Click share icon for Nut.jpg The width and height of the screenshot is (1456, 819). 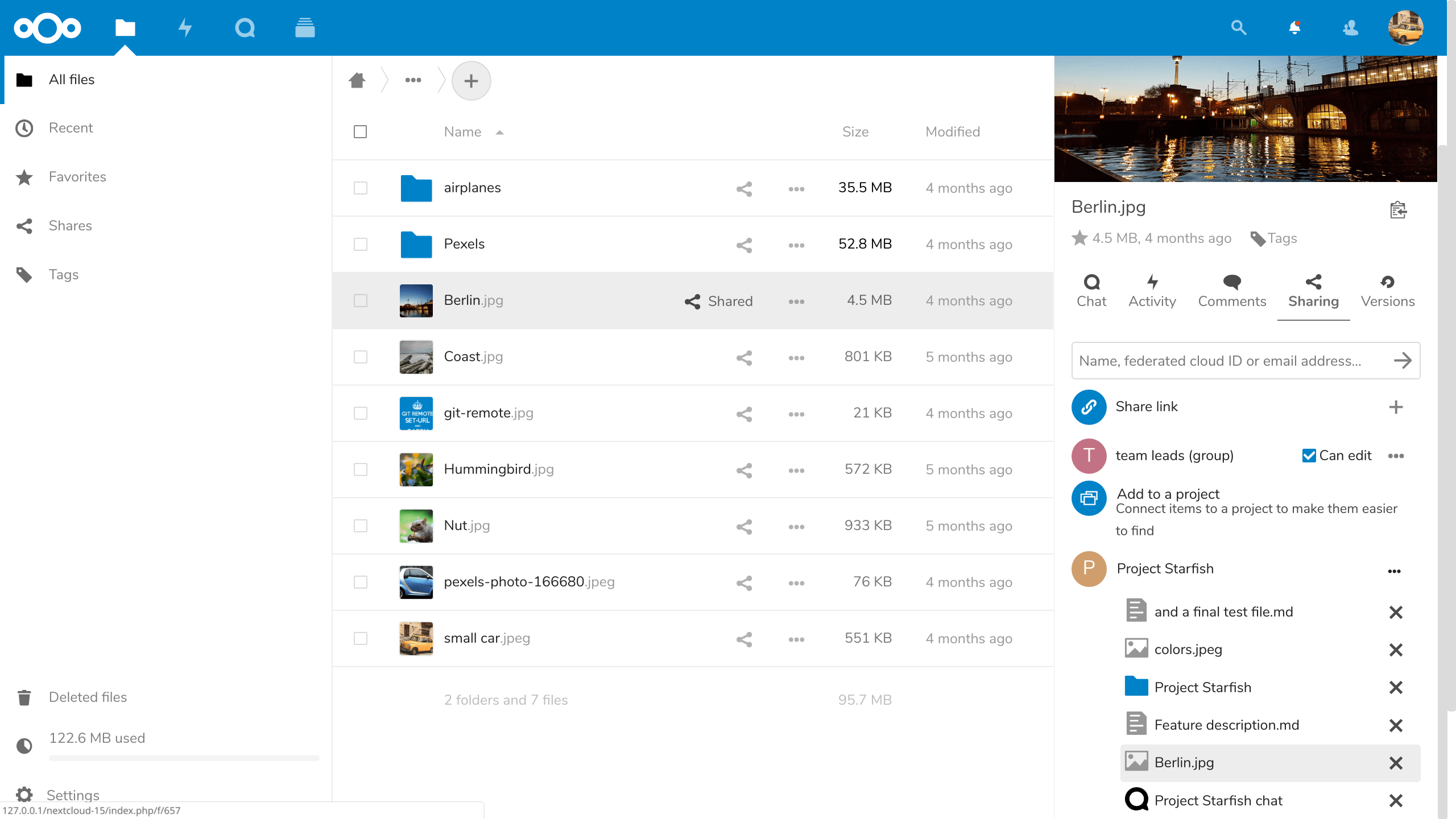[x=744, y=527]
